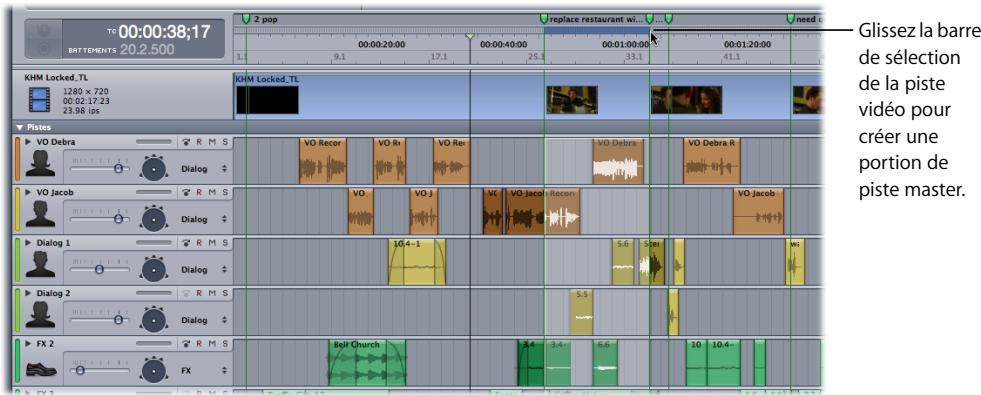Select the first VO Recor clip on VO Debra

(x=322, y=161)
